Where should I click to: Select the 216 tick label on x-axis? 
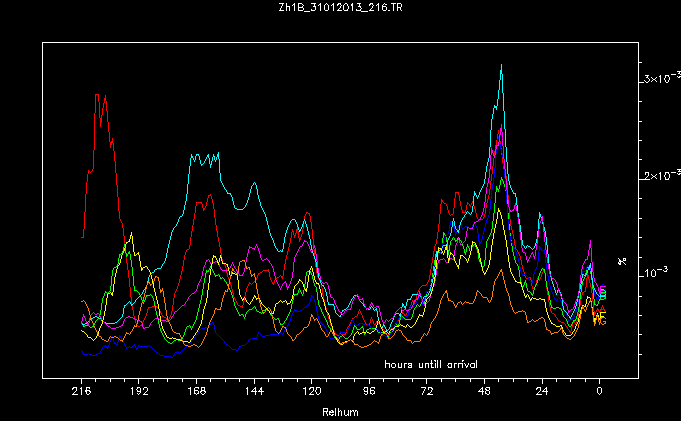pos(81,394)
